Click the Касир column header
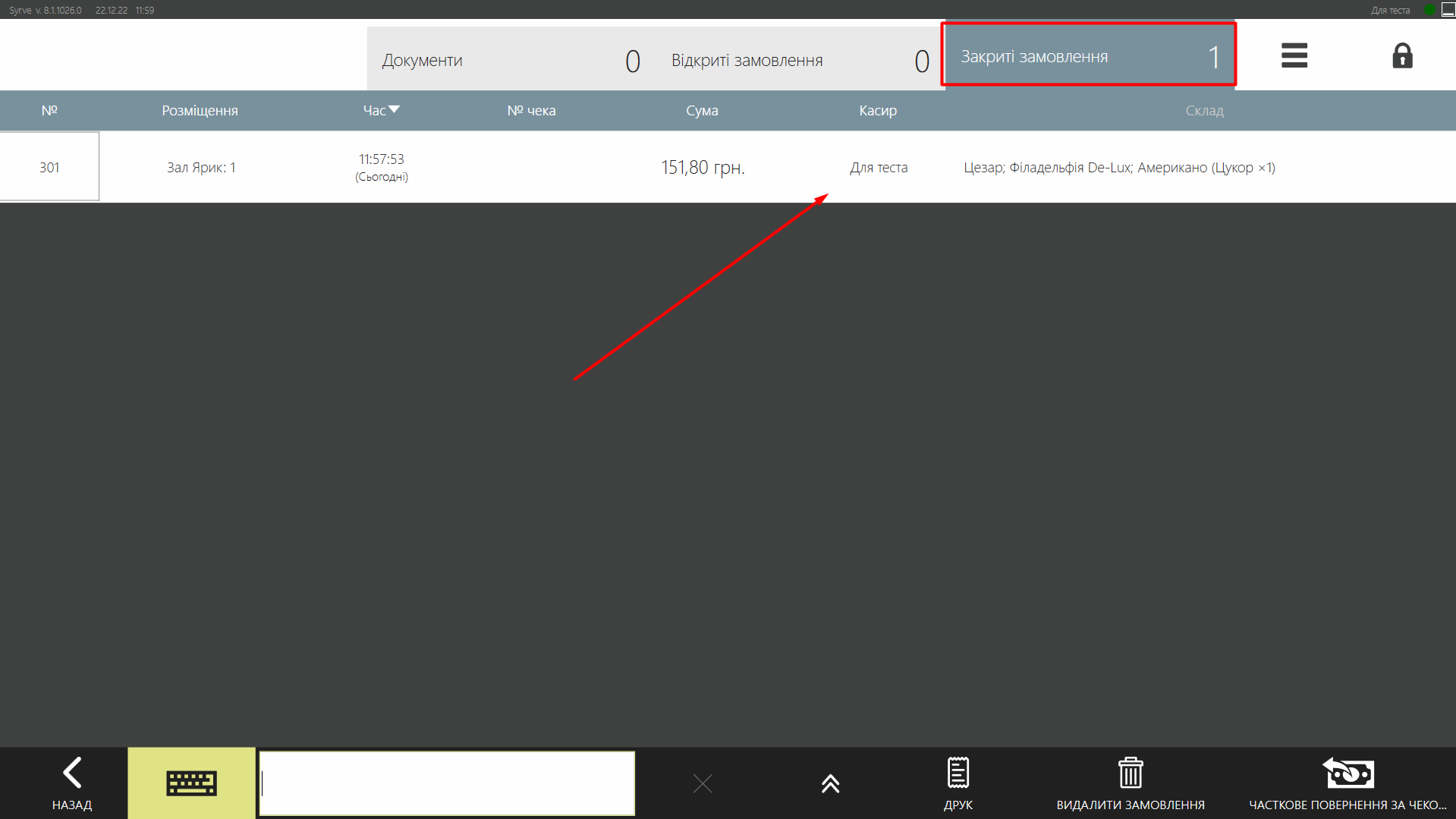Screen dimensions: 1456x819 (878, 110)
